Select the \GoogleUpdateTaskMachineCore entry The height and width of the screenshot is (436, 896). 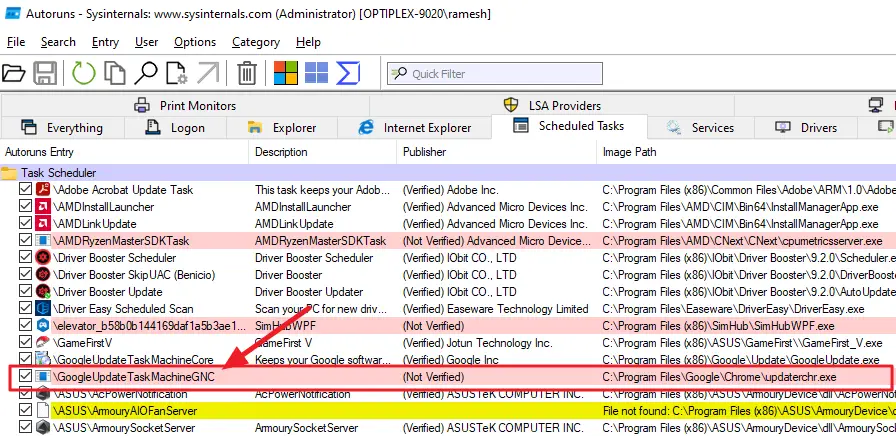133,360
